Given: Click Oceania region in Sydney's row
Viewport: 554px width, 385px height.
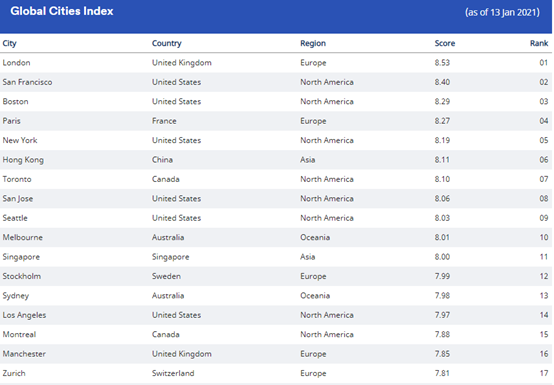Looking at the screenshot, I should (315, 296).
